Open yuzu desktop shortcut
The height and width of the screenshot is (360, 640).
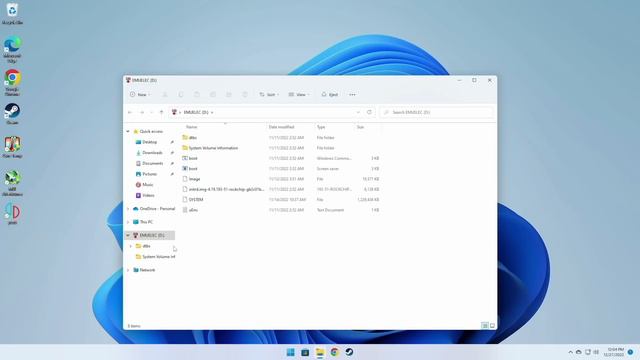click(x=12, y=214)
